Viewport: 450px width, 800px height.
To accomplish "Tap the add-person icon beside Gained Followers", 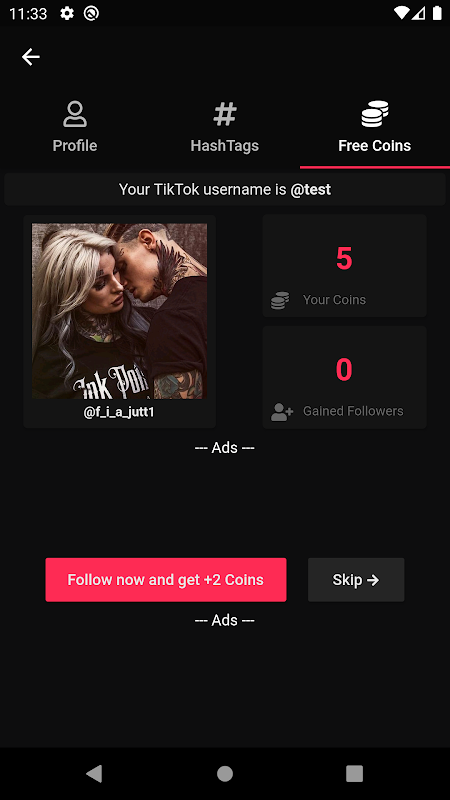I will [282, 412].
